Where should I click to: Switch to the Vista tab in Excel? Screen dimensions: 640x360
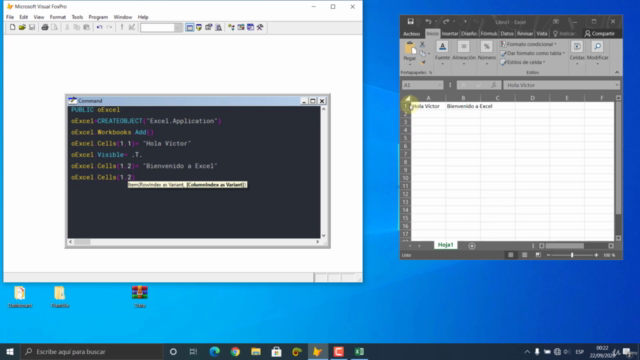coord(542,33)
